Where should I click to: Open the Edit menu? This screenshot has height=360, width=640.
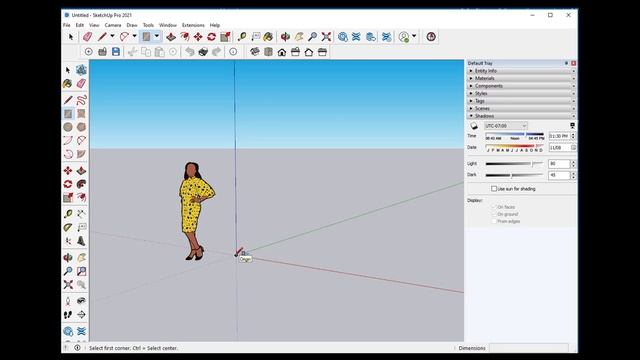(80, 25)
